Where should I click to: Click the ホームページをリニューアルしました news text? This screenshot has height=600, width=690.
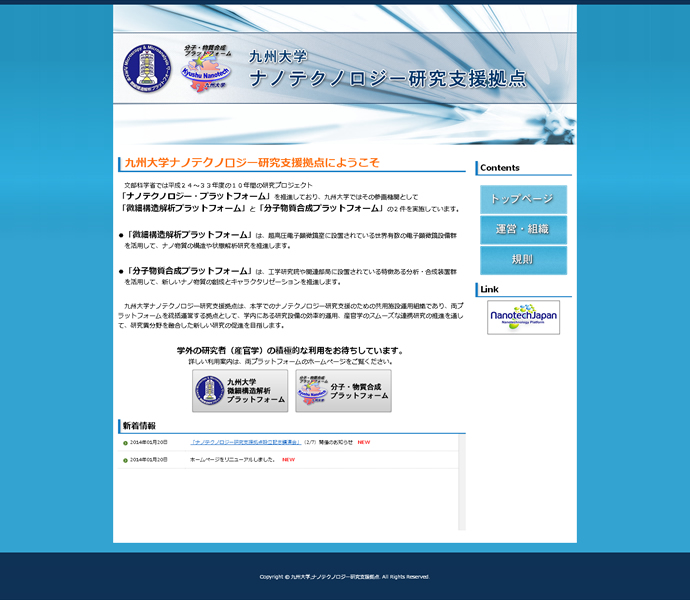(232, 460)
